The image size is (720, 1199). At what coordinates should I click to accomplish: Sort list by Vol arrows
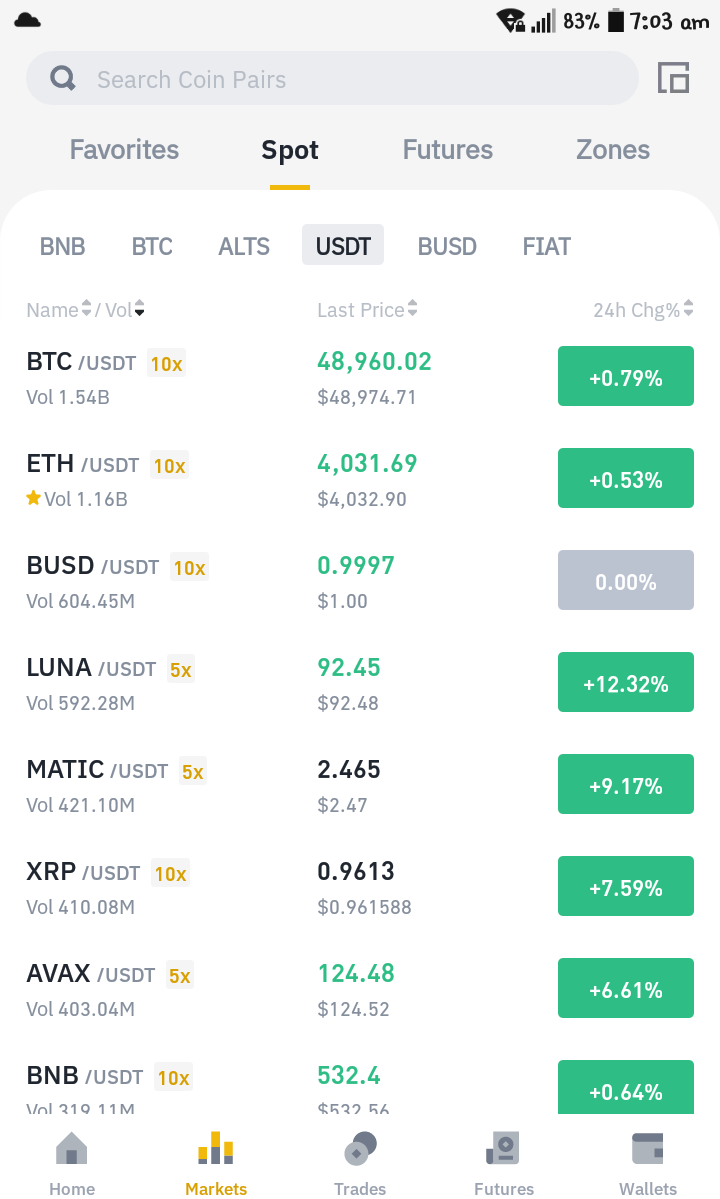[x=139, y=308]
